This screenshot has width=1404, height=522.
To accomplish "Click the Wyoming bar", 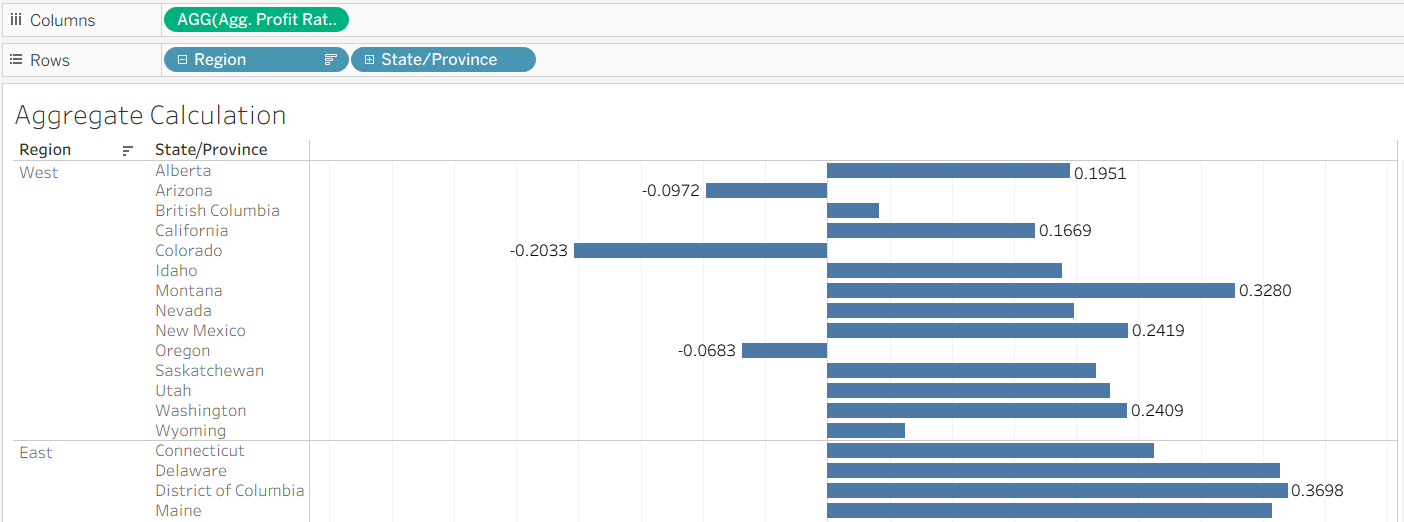I will click(x=866, y=430).
